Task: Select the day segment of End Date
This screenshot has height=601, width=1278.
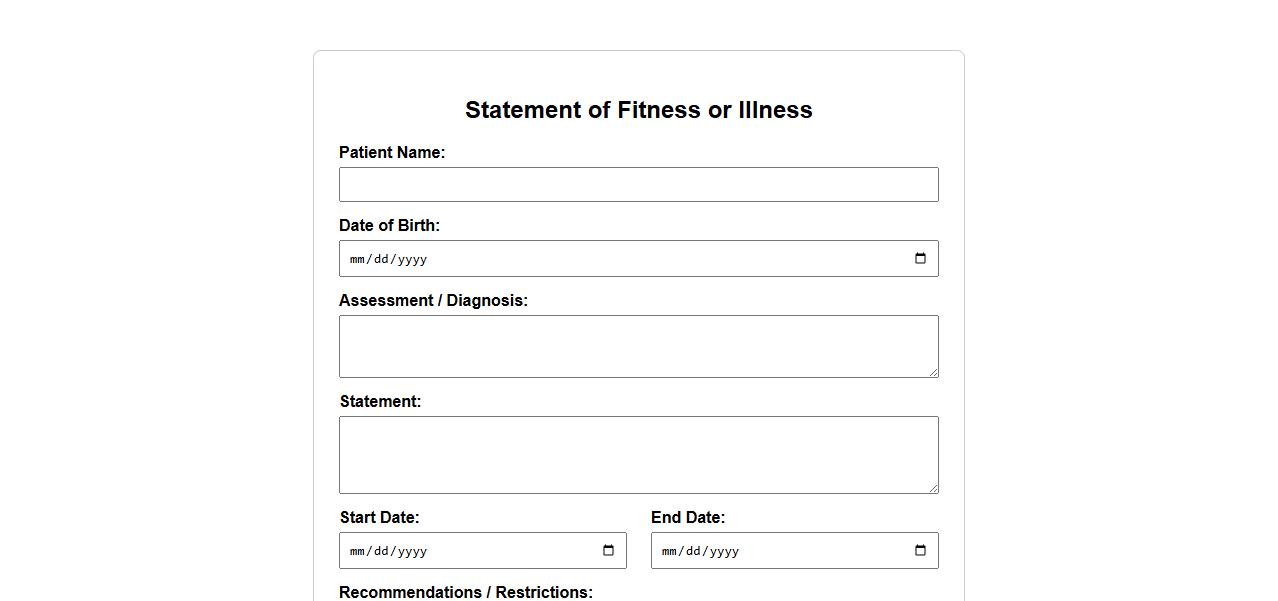Action: (692, 552)
